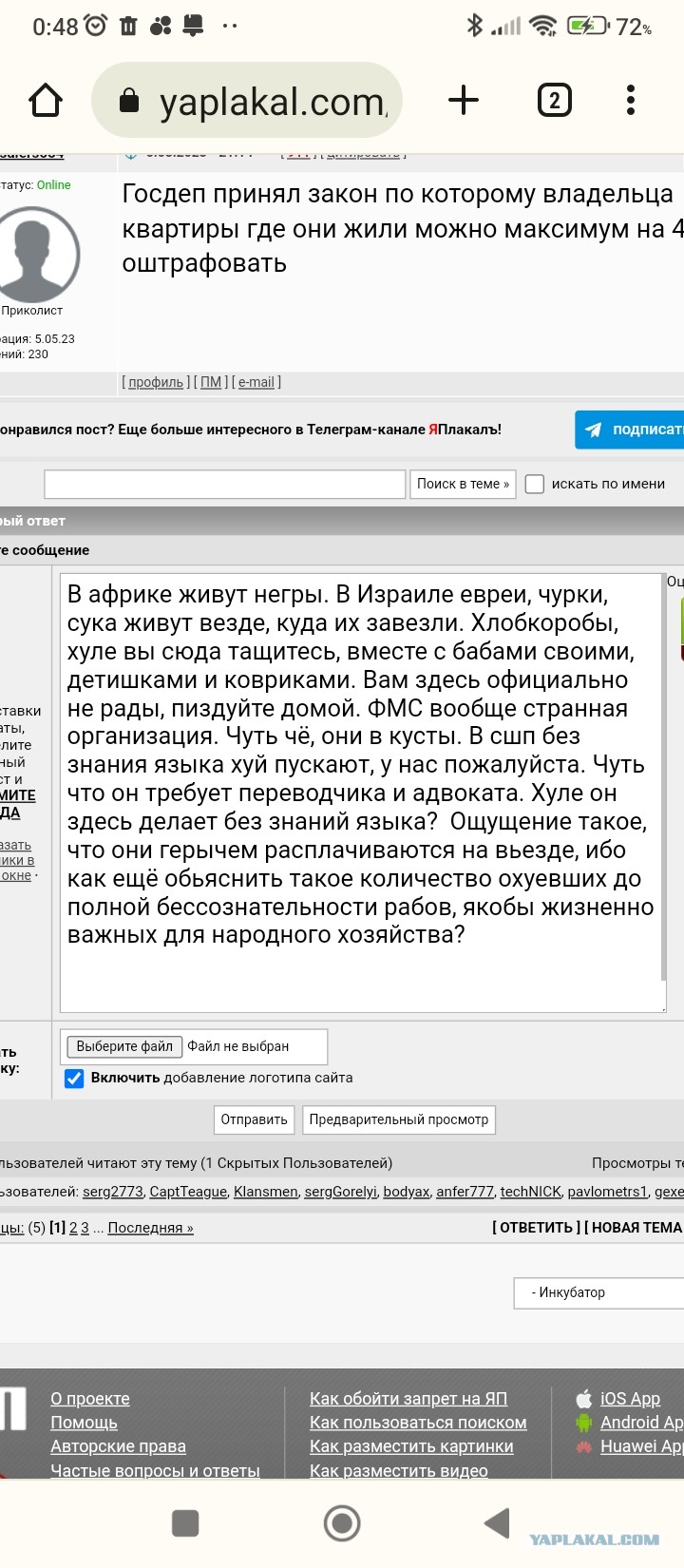Open a new tab with plus icon

464,100
